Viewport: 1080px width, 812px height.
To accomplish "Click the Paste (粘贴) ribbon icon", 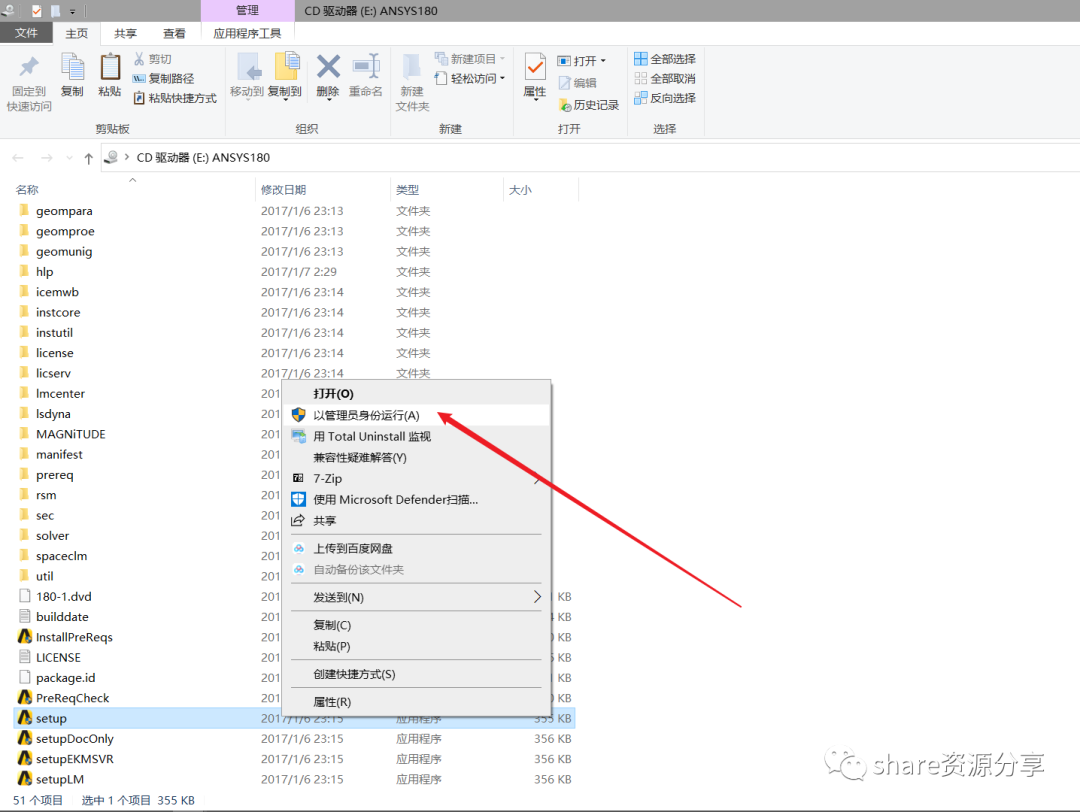I will (110, 67).
